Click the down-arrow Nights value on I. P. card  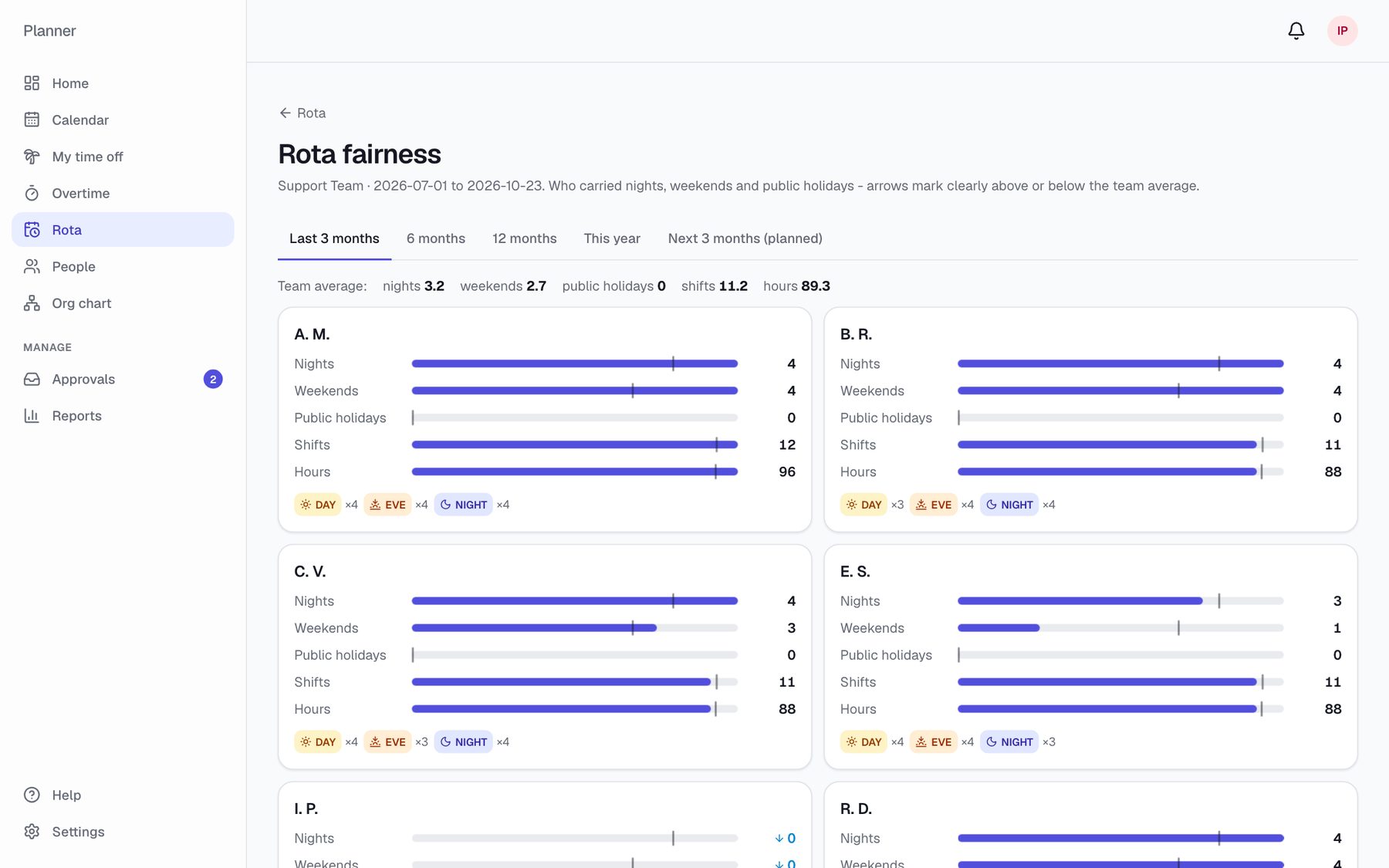(785, 838)
